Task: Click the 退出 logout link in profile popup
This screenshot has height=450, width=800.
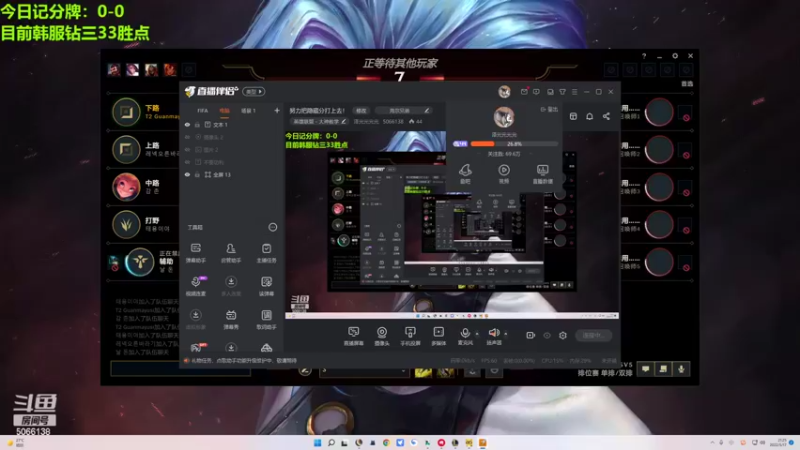Action: (549, 109)
